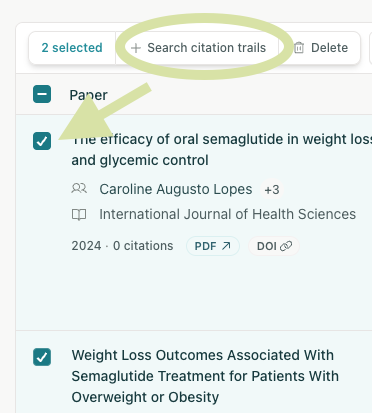Viewport: 372px width, 413px height.
Task: Click the Paper column header
Action: [88, 95]
